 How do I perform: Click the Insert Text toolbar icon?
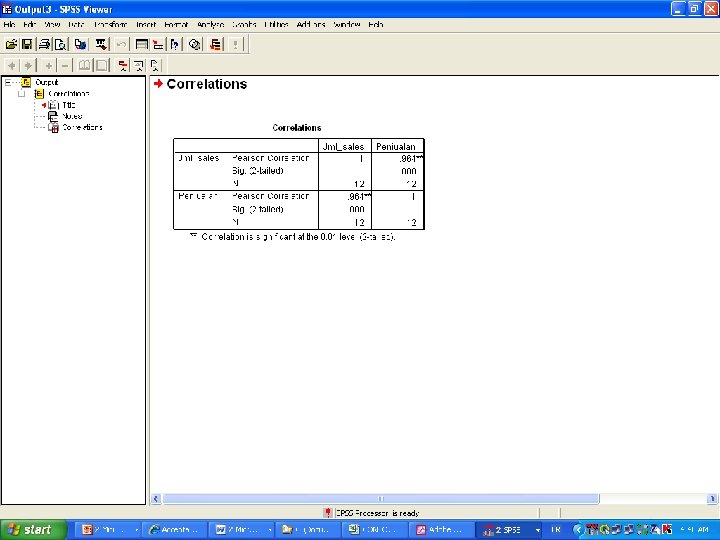(x=155, y=65)
